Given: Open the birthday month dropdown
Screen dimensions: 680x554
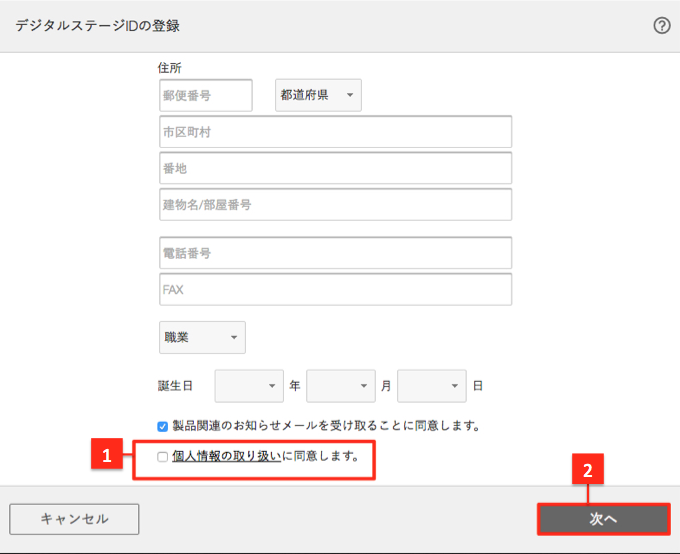Looking at the screenshot, I should [340, 386].
